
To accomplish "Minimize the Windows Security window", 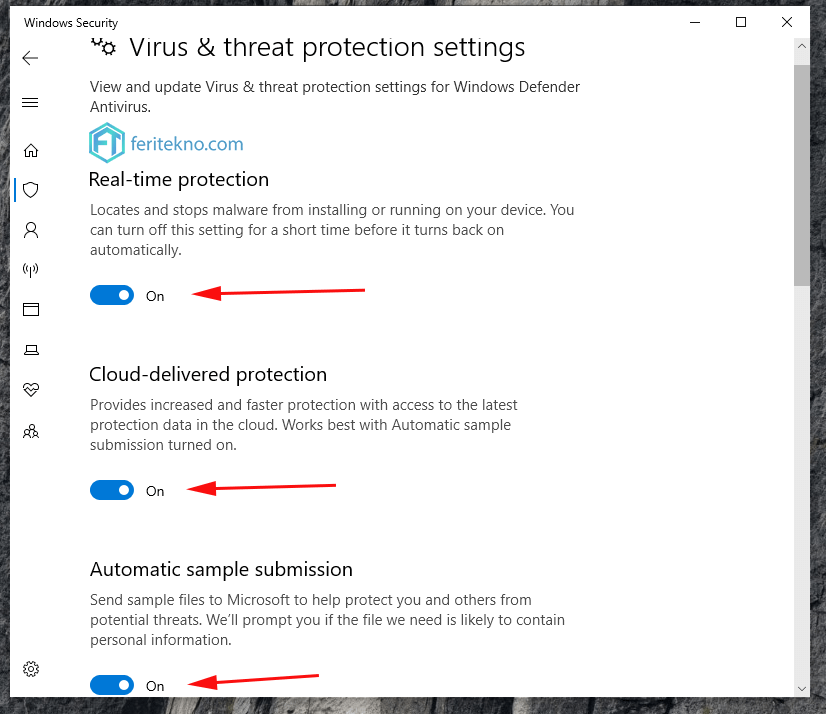I will [695, 22].
